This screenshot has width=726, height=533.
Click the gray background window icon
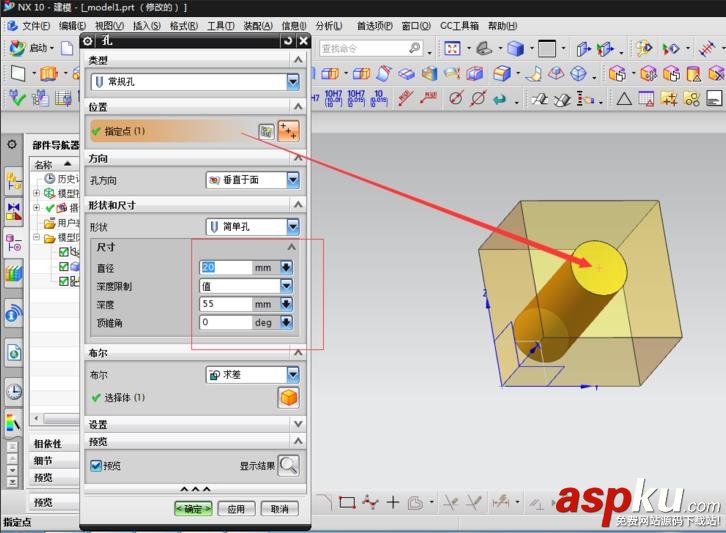546,48
